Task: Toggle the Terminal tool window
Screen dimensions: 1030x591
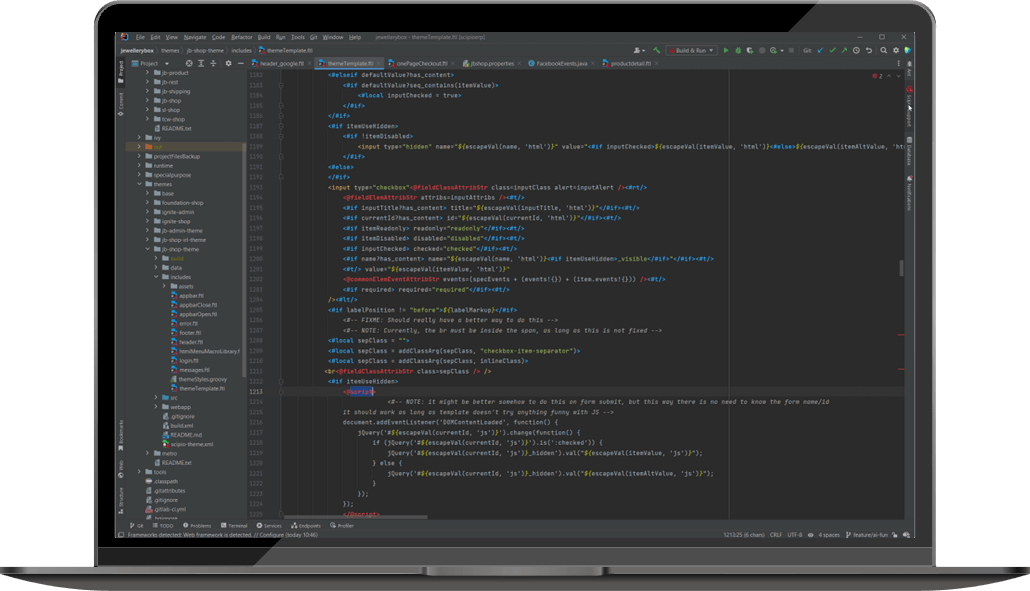Action: [234, 525]
